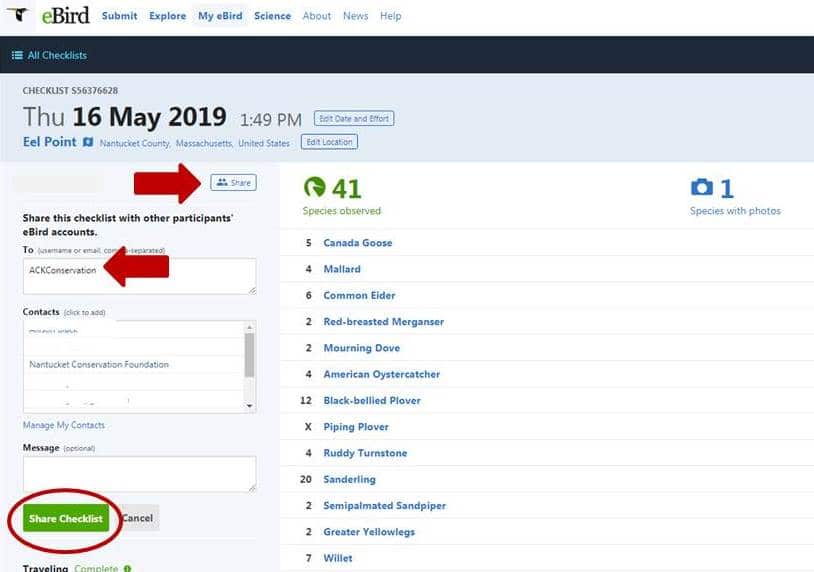Open the Eel Point location link
The height and width of the screenshot is (572, 814).
click(49, 142)
